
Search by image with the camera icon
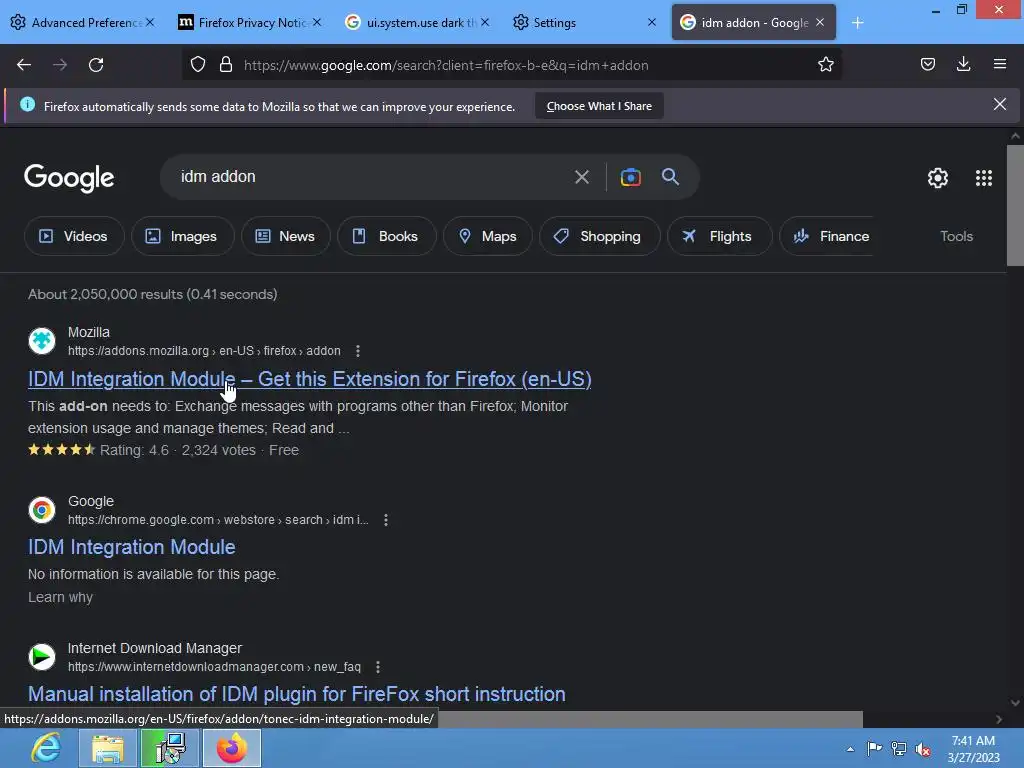click(630, 177)
